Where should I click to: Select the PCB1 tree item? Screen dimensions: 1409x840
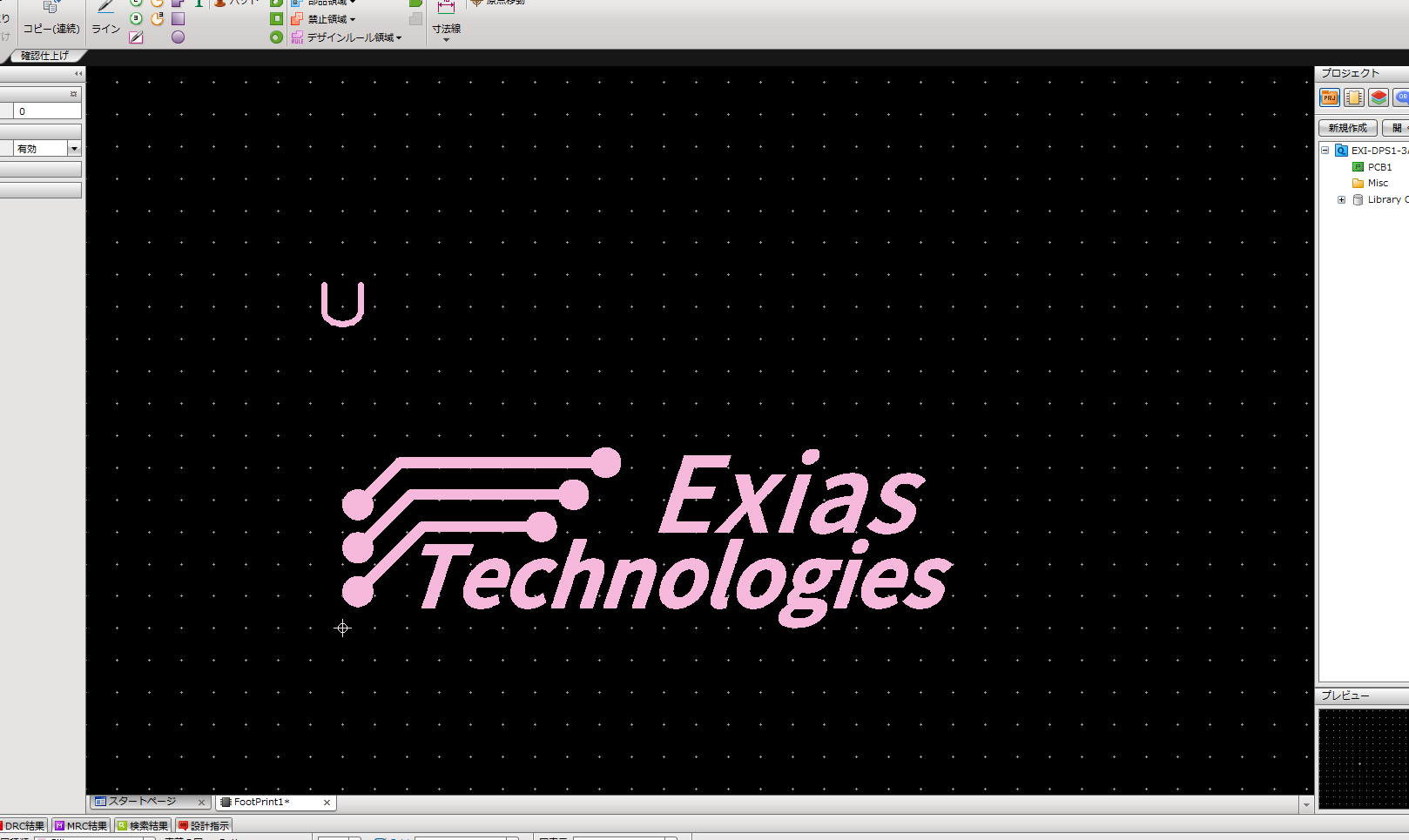1379,167
